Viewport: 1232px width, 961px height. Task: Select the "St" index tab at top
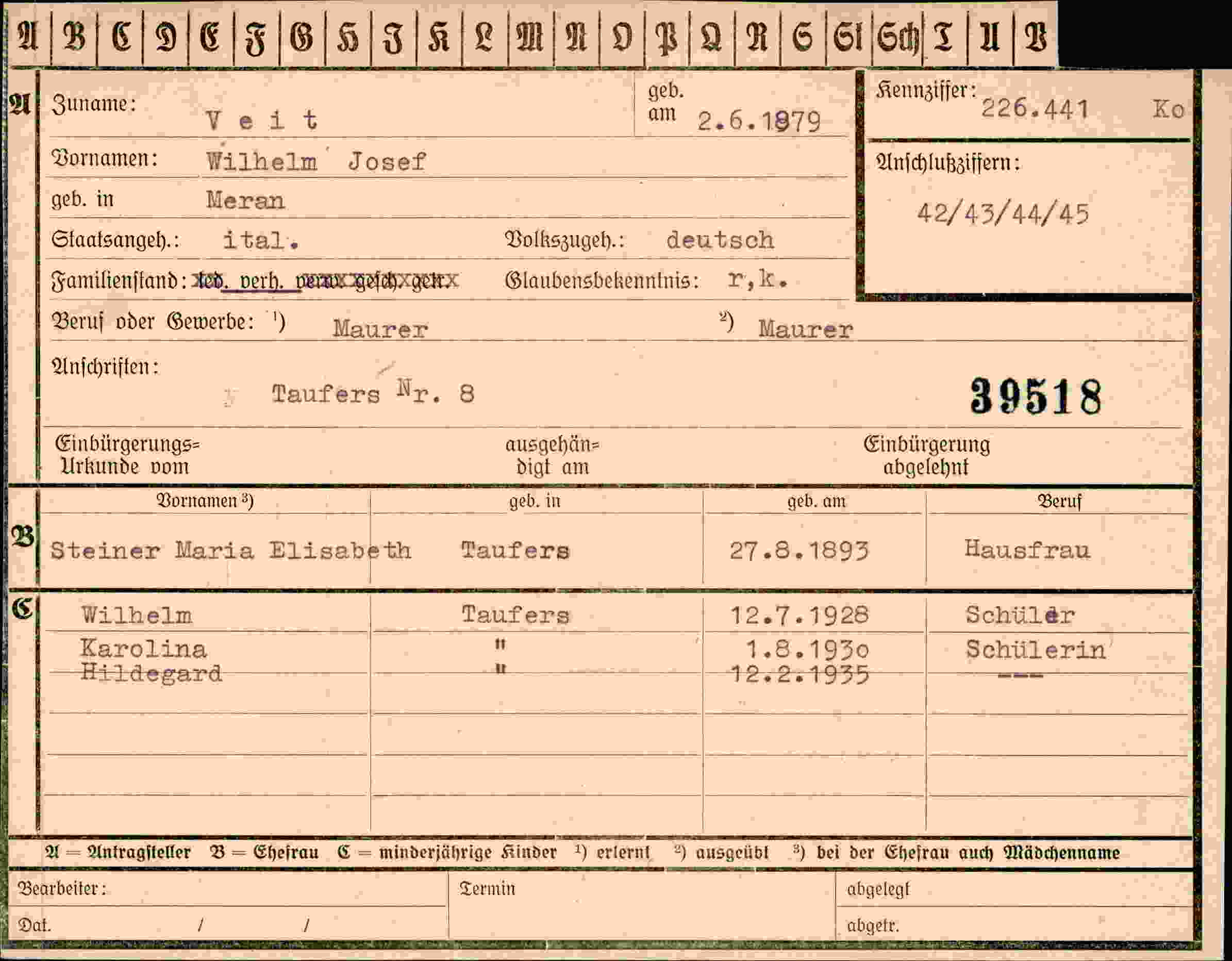point(848,37)
